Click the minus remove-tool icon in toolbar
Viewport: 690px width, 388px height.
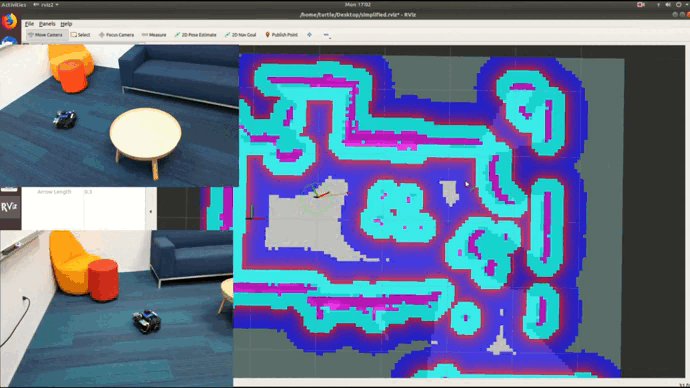pyautogui.click(x=326, y=35)
